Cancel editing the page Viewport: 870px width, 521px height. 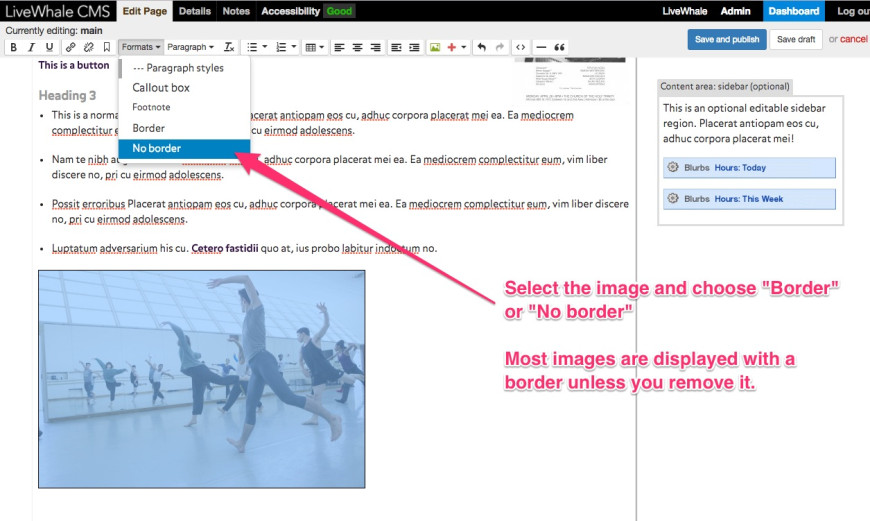coord(853,39)
